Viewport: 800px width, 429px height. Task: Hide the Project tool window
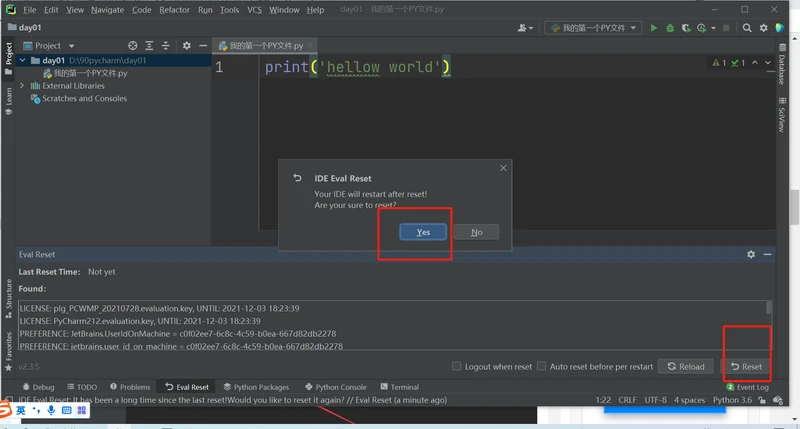(201, 46)
